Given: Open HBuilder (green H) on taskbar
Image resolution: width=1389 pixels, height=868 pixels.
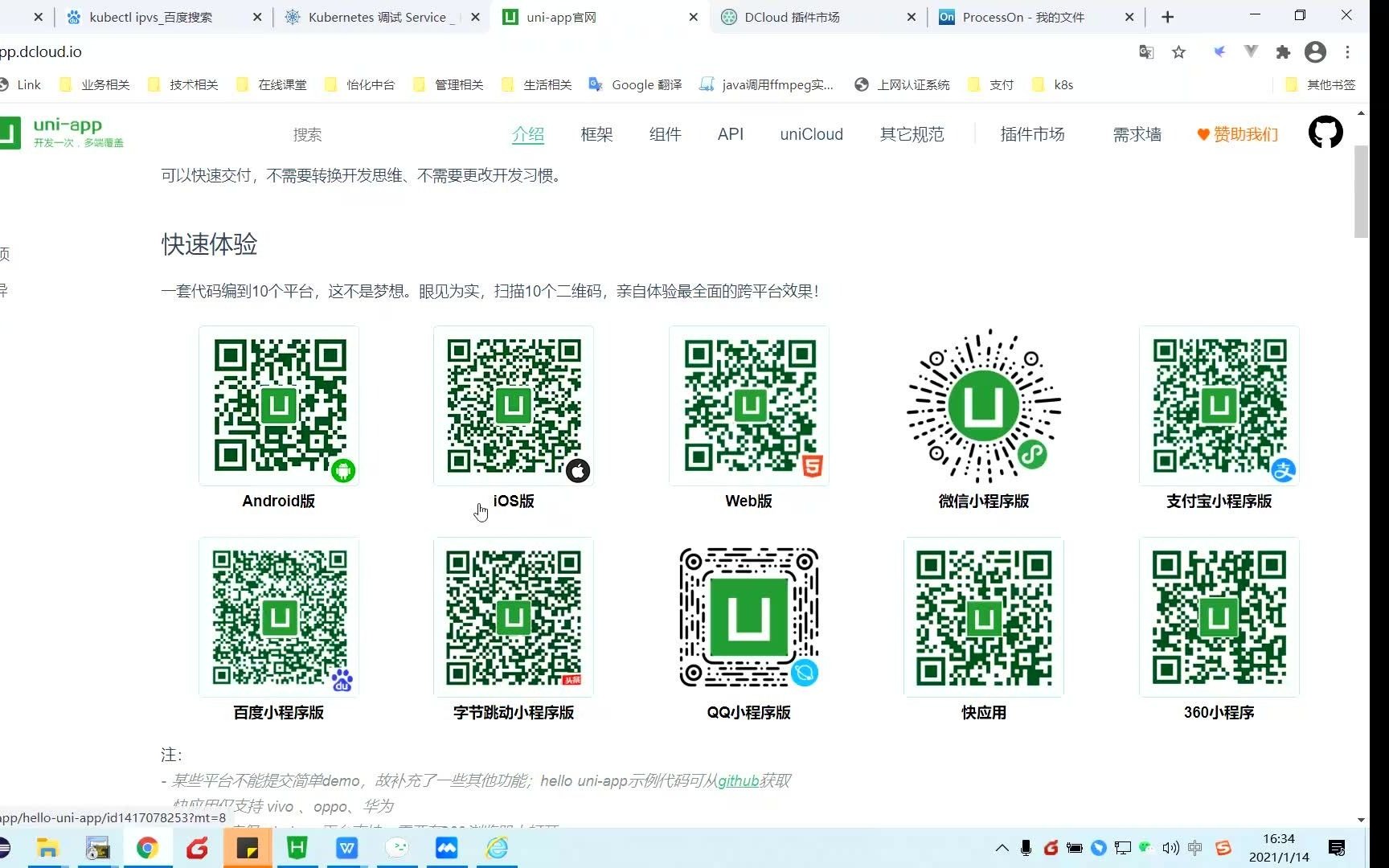Looking at the screenshot, I should tap(297, 848).
